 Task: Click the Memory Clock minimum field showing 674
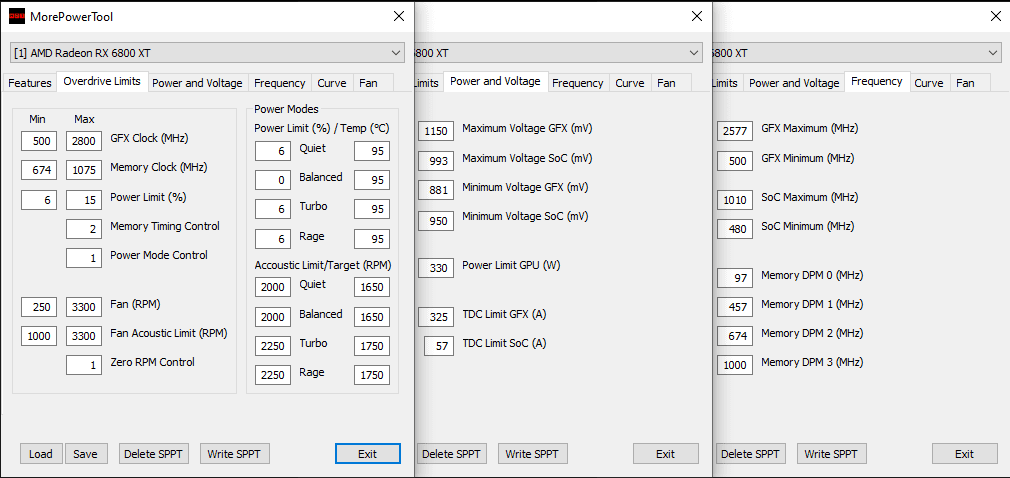pyautogui.click(x=39, y=170)
